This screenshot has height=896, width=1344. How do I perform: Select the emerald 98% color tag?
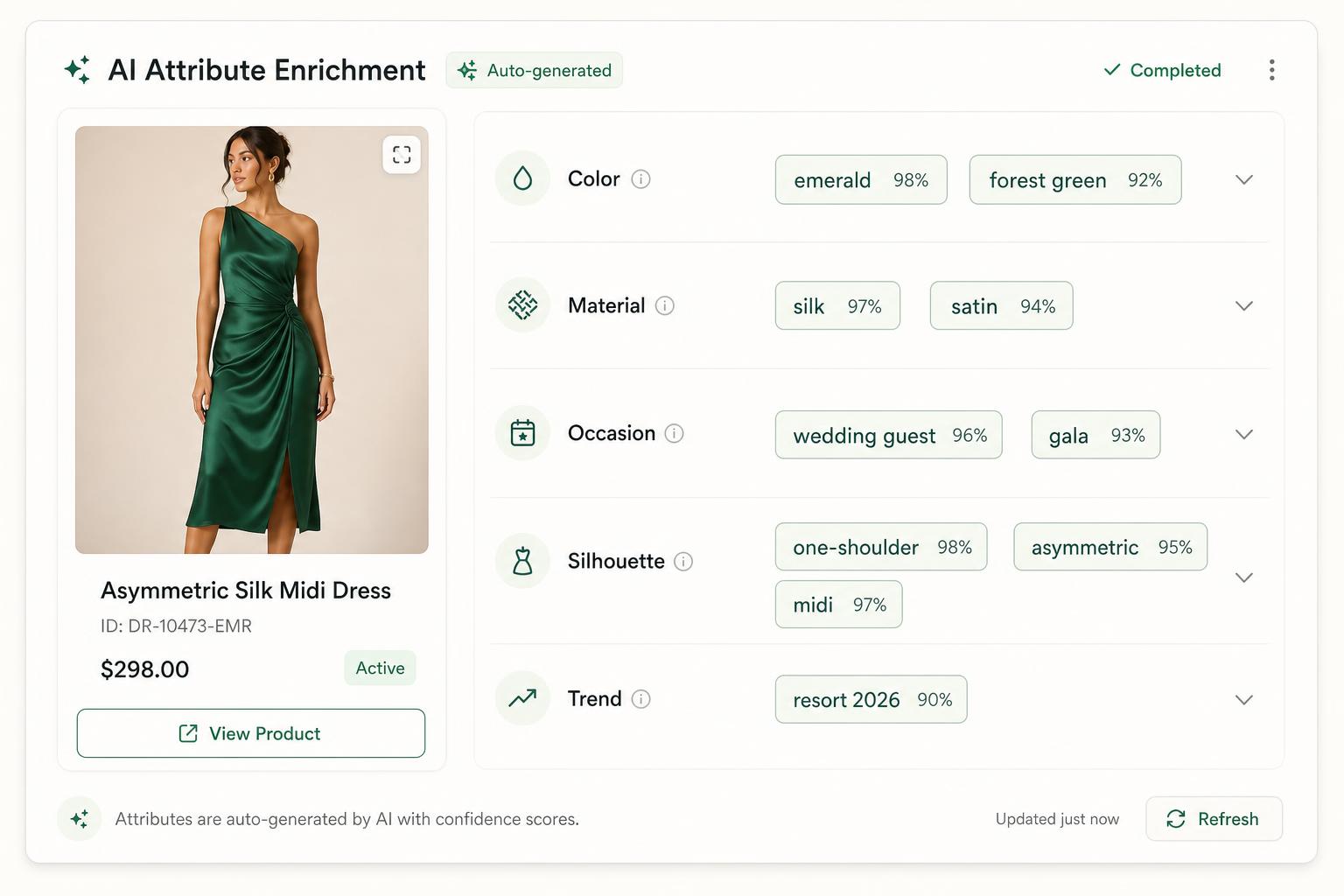(861, 180)
